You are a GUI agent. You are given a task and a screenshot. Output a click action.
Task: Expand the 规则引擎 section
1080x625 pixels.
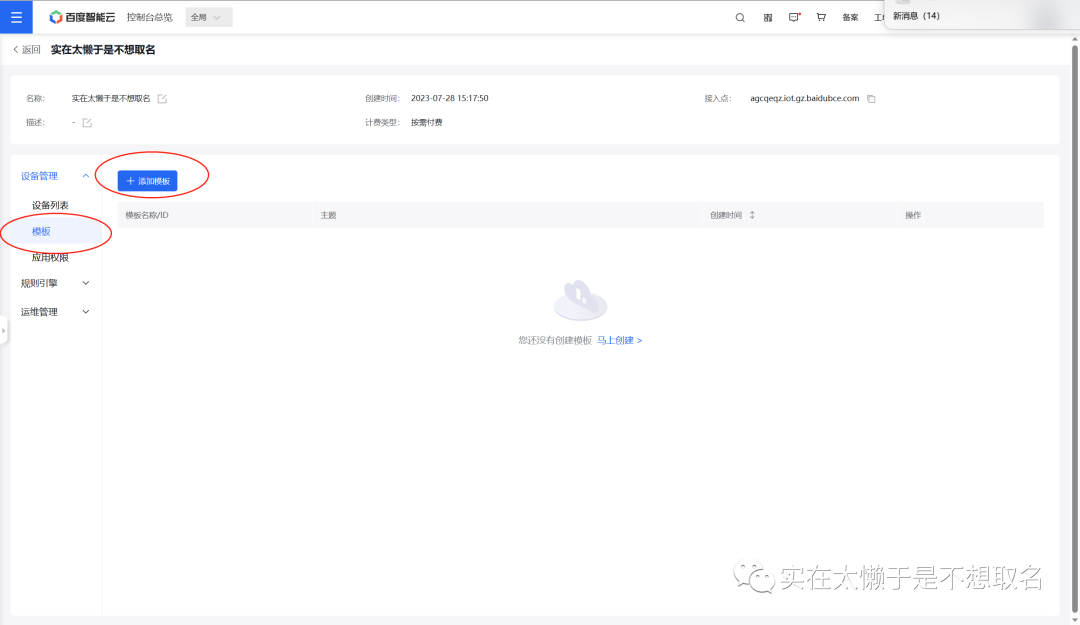85,283
